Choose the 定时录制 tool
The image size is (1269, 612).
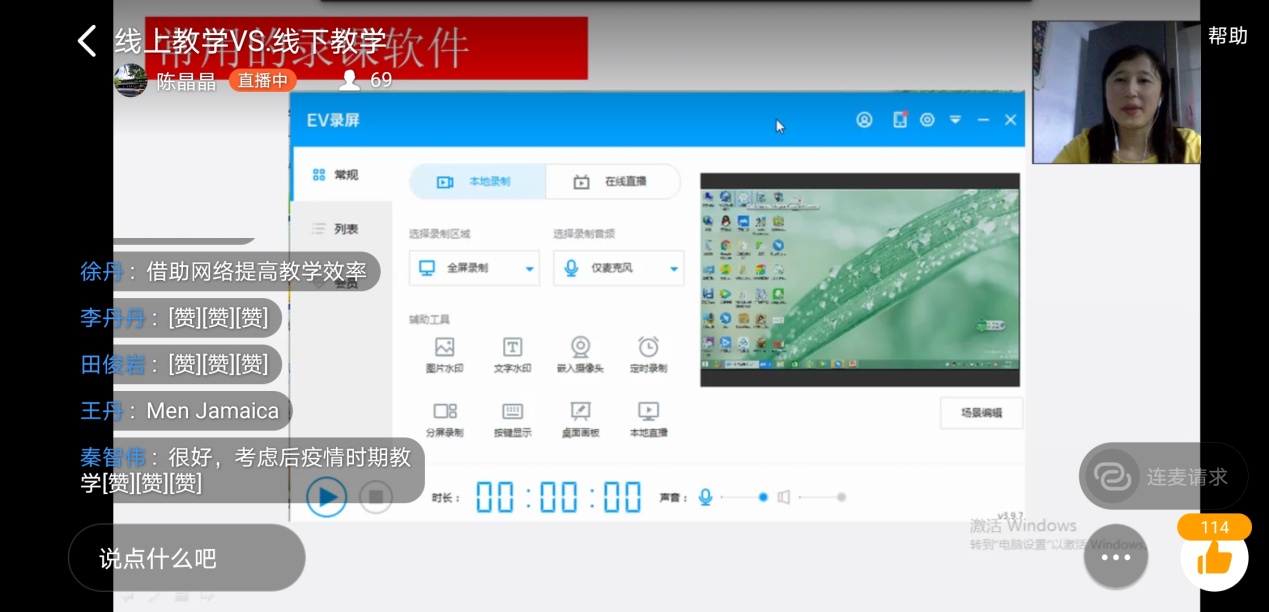(648, 355)
